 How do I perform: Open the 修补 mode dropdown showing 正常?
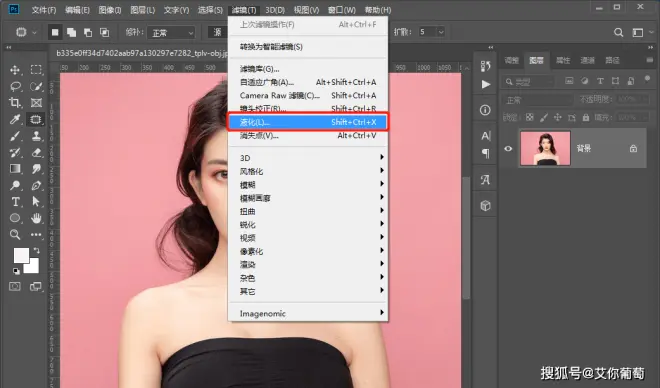pyautogui.click(x=171, y=32)
